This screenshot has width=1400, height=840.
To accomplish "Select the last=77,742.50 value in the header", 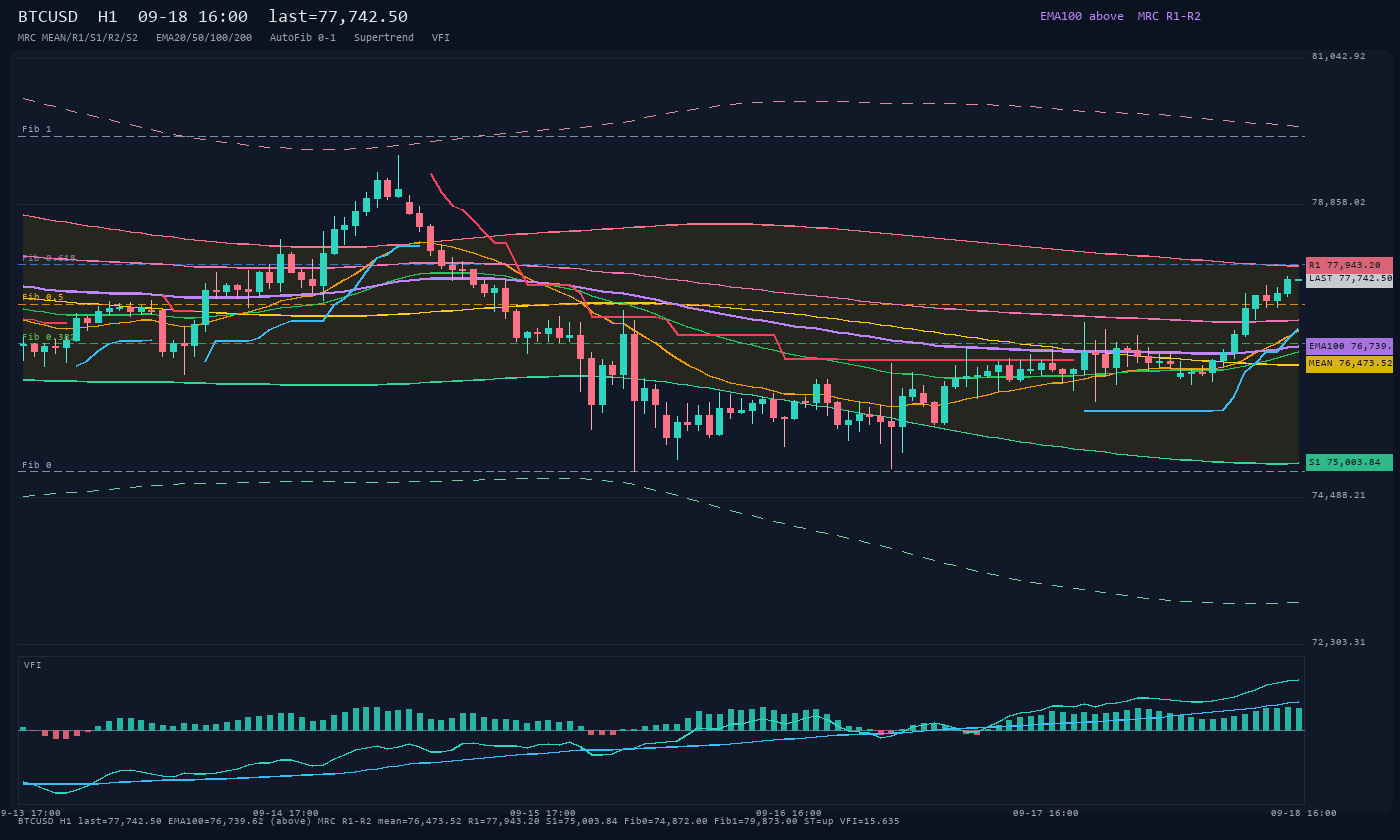I will tap(338, 17).
